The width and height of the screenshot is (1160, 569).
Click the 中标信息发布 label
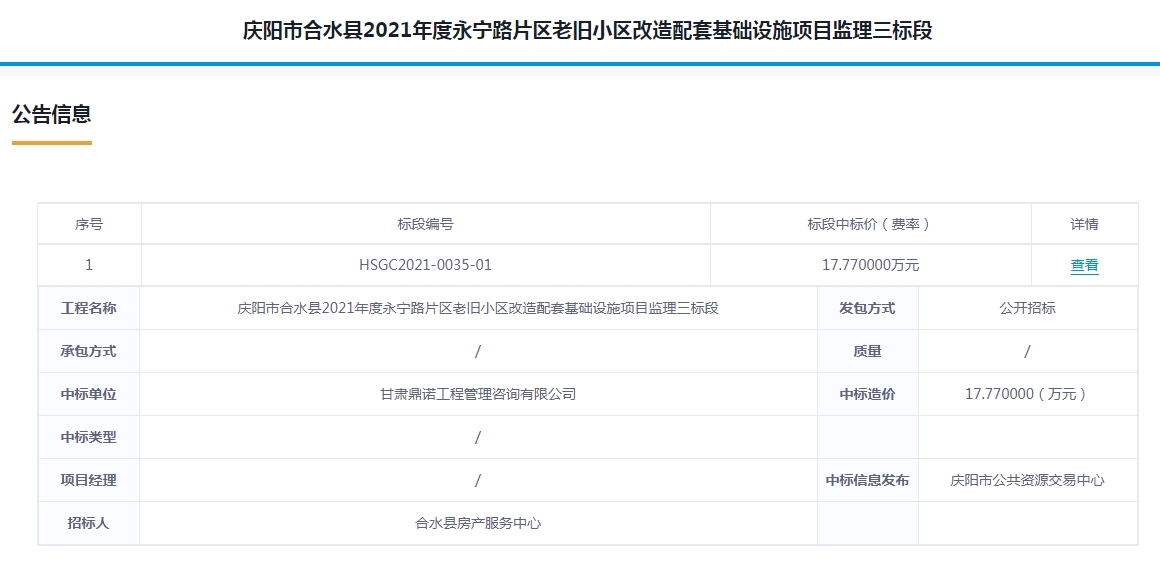pos(867,480)
